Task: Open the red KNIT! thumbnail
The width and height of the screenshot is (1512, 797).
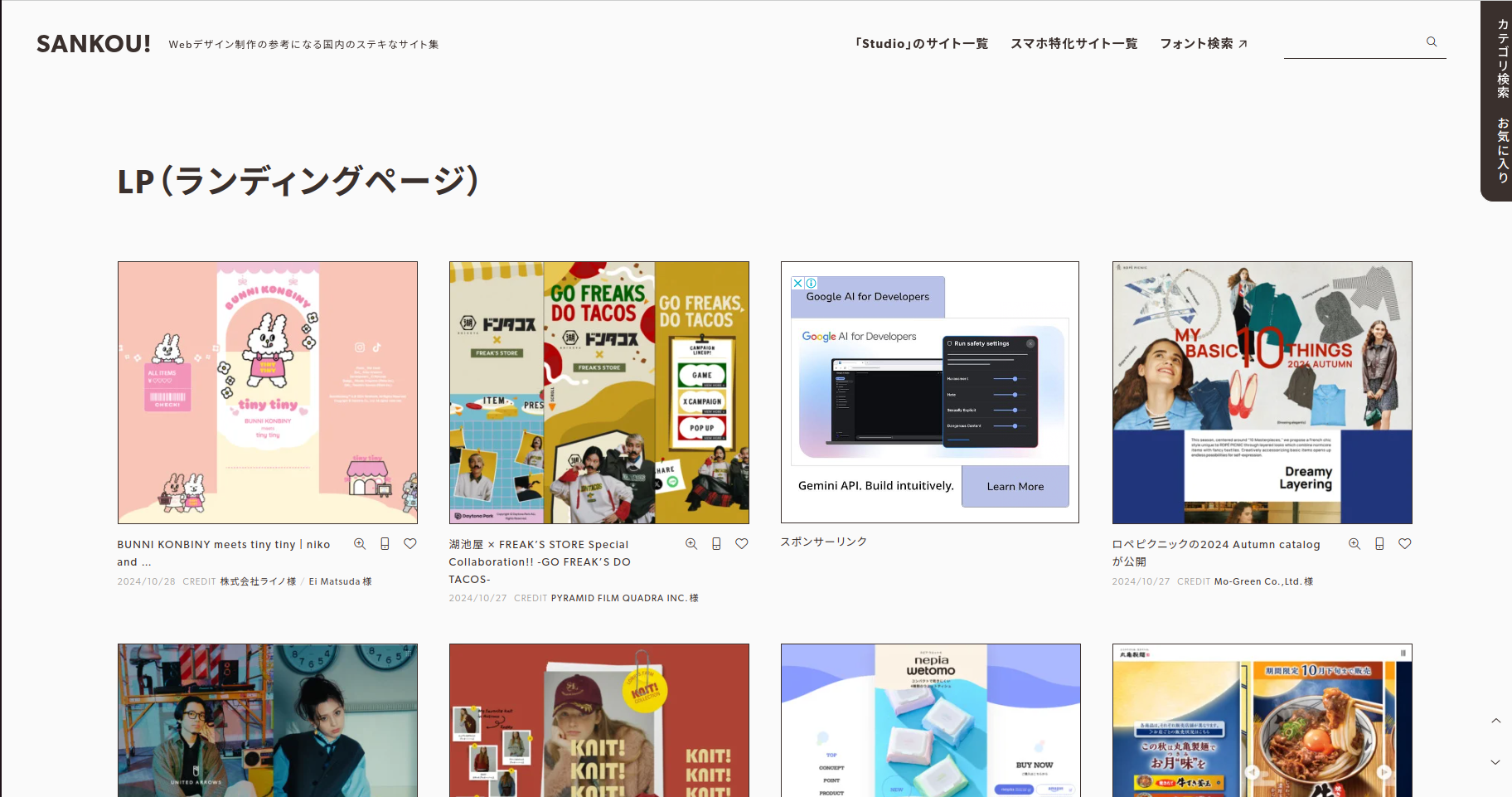Action: (599, 721)
